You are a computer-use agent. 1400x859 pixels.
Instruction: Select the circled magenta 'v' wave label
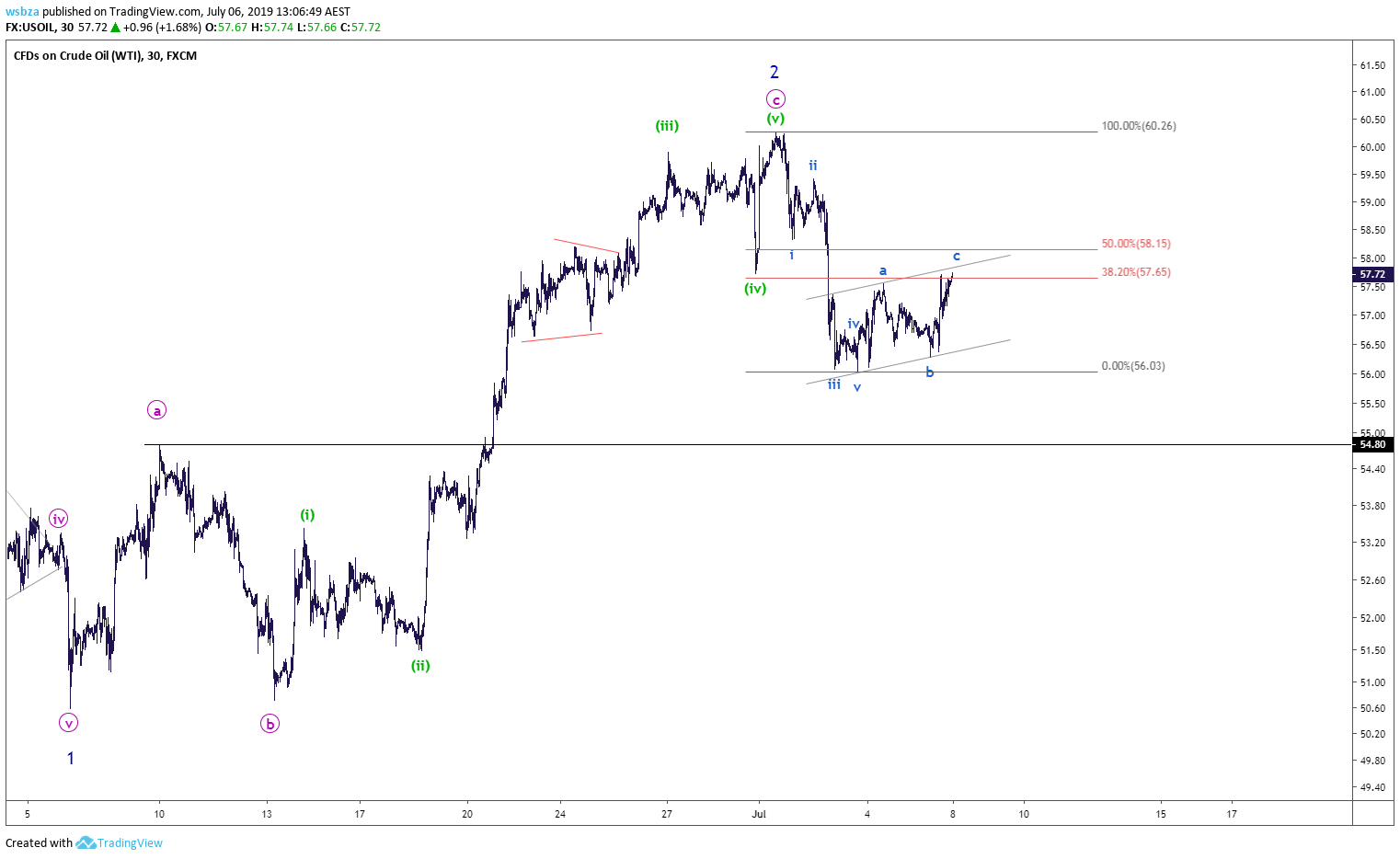pyautogui.click(x=69, y=722)
